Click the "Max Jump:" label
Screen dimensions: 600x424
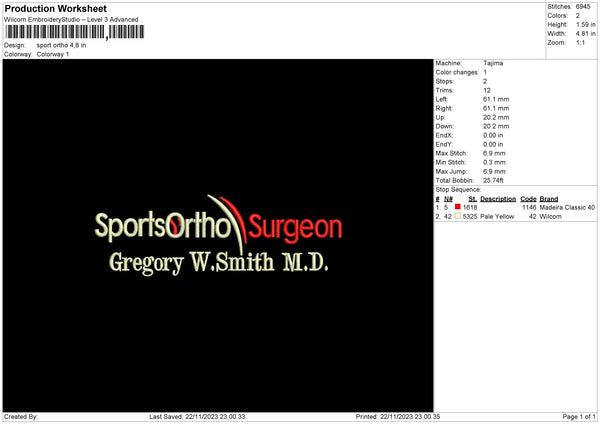pos(451,172)
